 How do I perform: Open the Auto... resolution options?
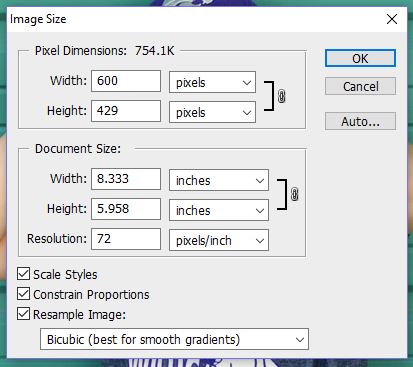point(360,121)
